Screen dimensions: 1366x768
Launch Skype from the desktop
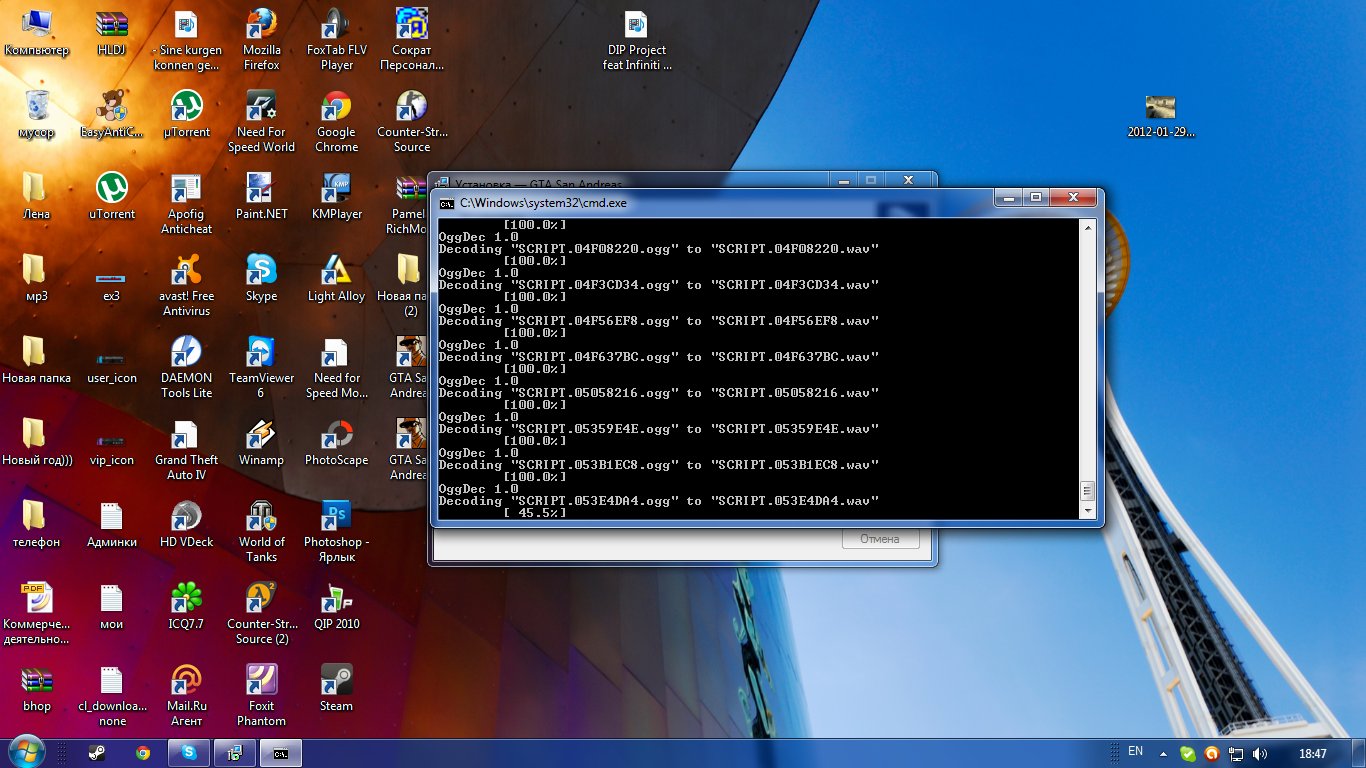pos(261,271)
